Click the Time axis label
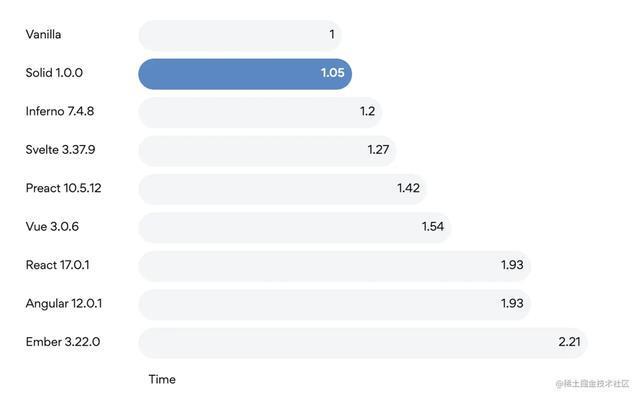 [x=162, y=379]
